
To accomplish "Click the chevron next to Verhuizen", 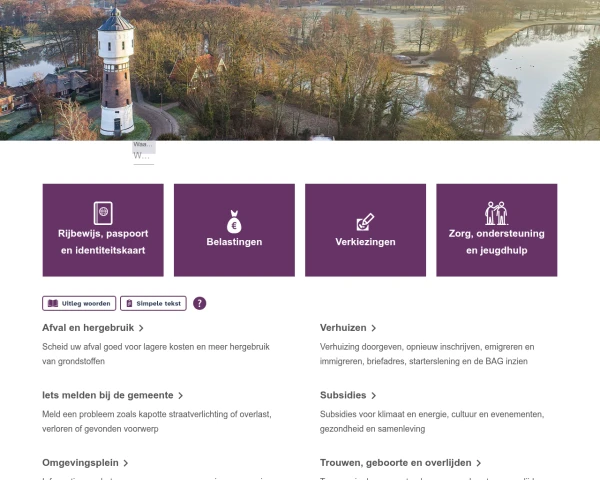I will [373, 328].
